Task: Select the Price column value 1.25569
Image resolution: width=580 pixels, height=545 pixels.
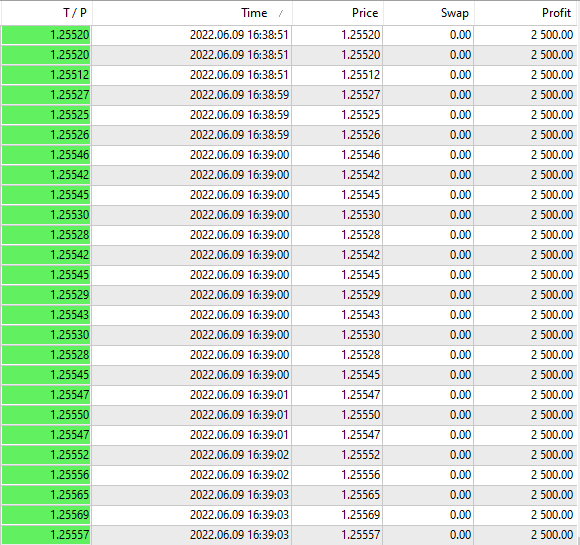Action: (x=360, y=515)
